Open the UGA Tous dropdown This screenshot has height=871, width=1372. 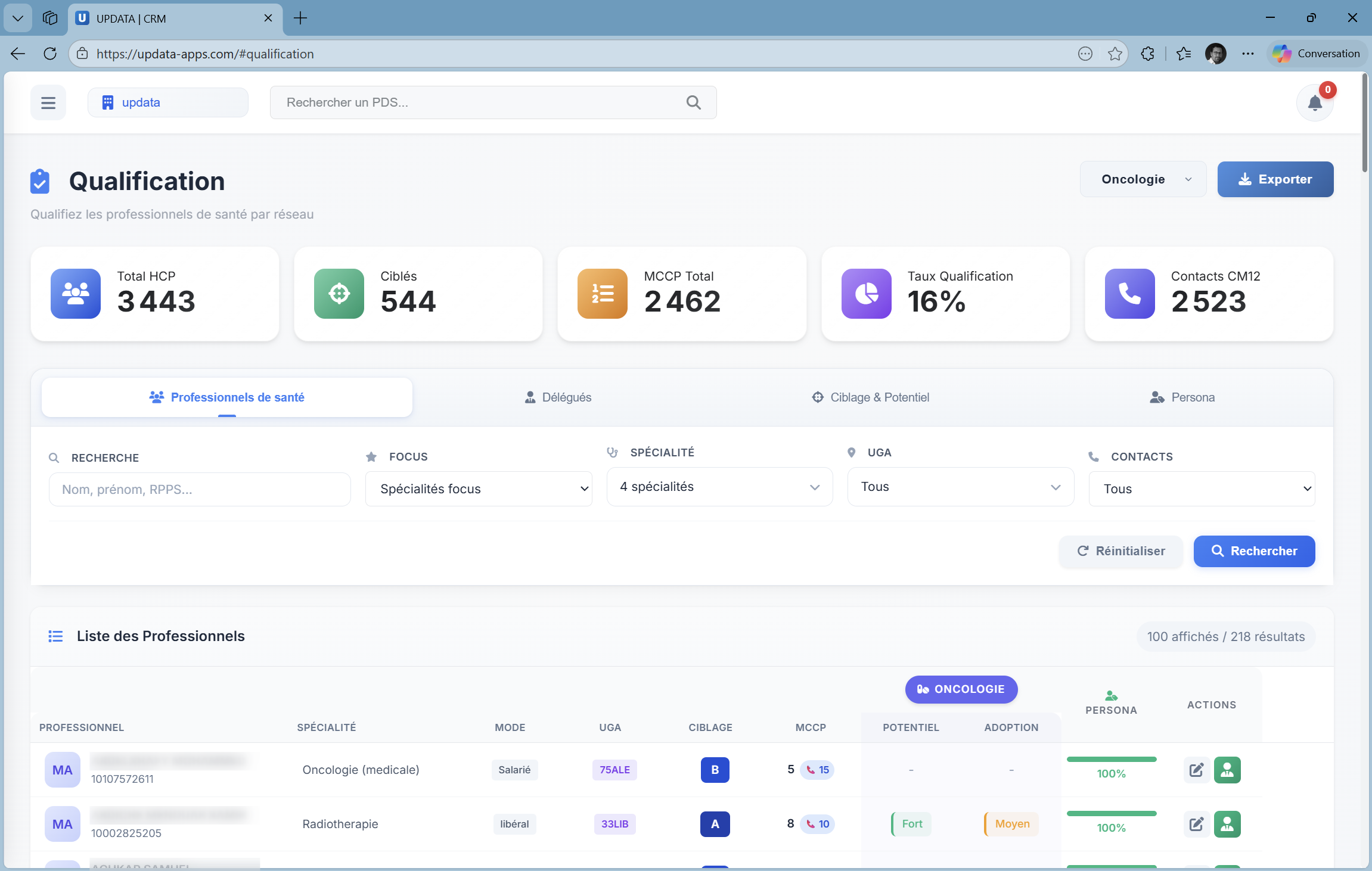(960, 487)
